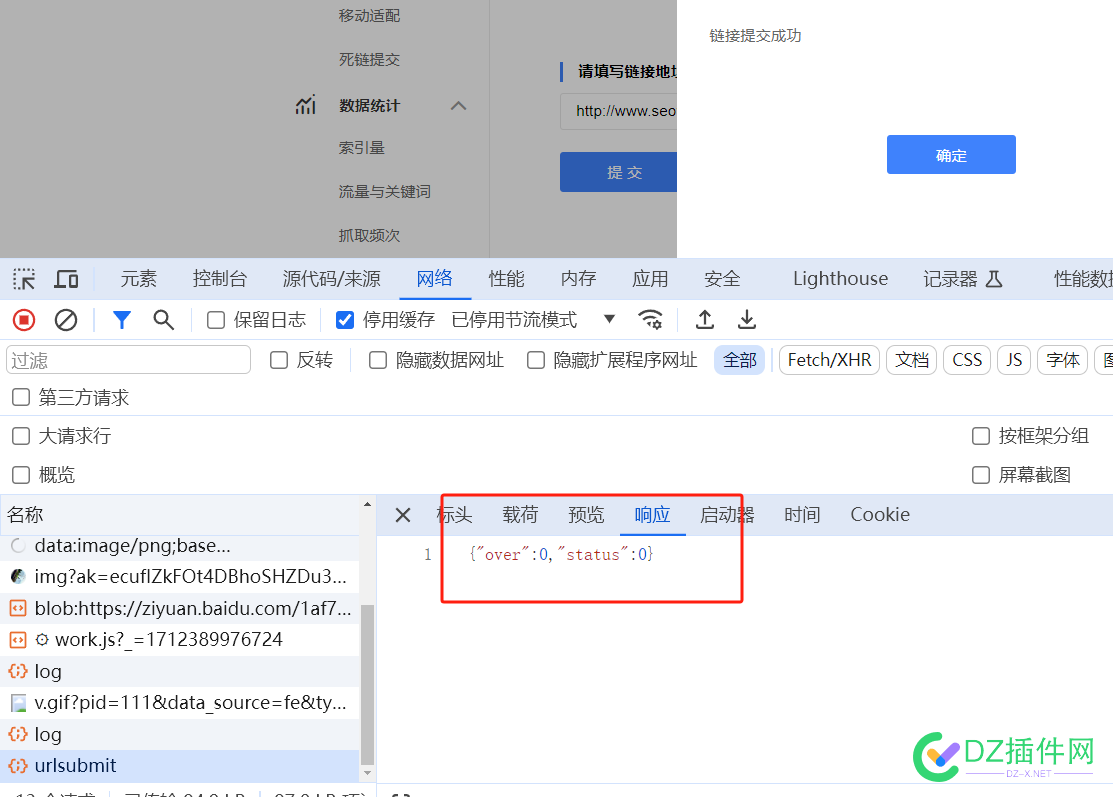Enable 按框架分组 checkbox
This screenshot has width=1113, height=797.
981,436
